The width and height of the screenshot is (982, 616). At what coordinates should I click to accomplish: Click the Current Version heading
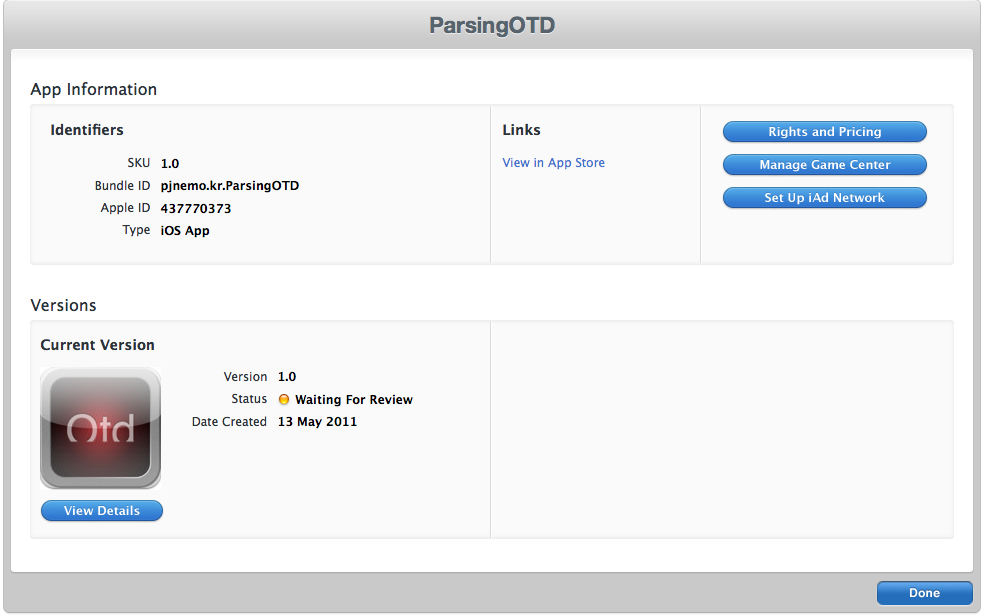click(x=98, y=345)
